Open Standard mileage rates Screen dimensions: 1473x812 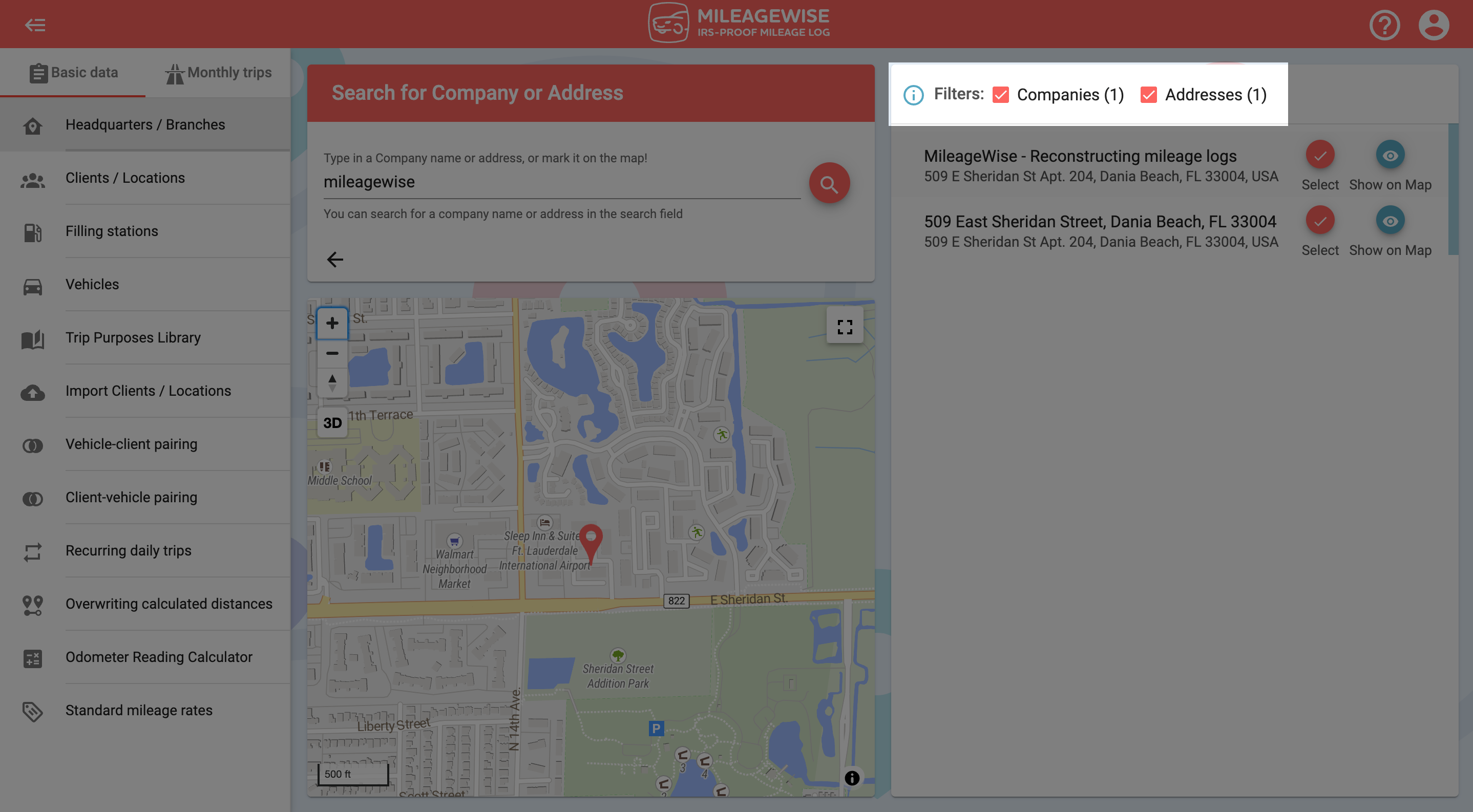click(145, 710)
